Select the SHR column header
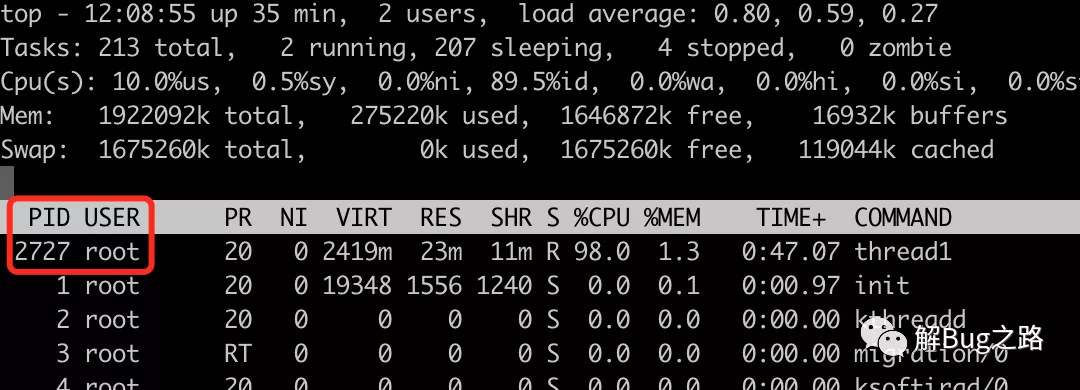The image size is (1080, 390). point(511,218)
